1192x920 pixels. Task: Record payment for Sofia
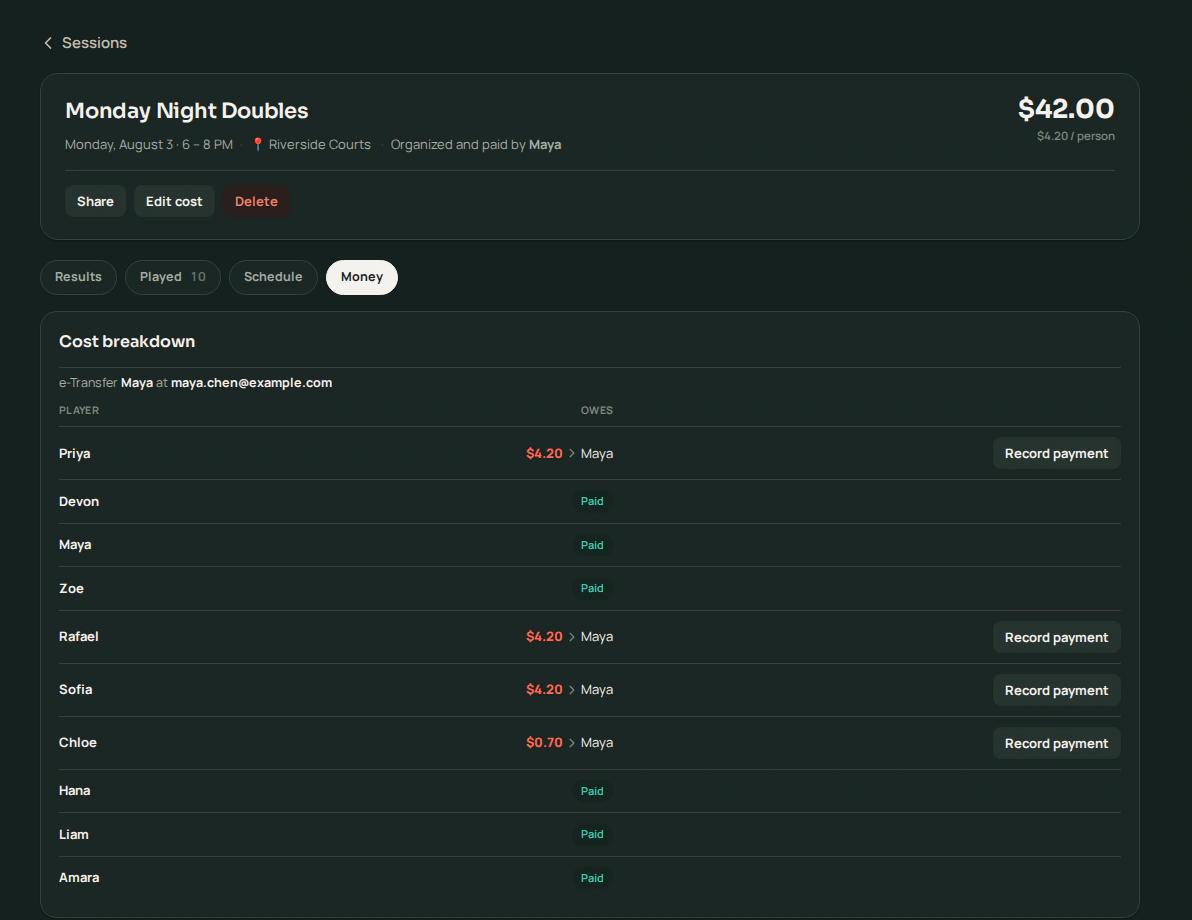tap(1056, 690)
